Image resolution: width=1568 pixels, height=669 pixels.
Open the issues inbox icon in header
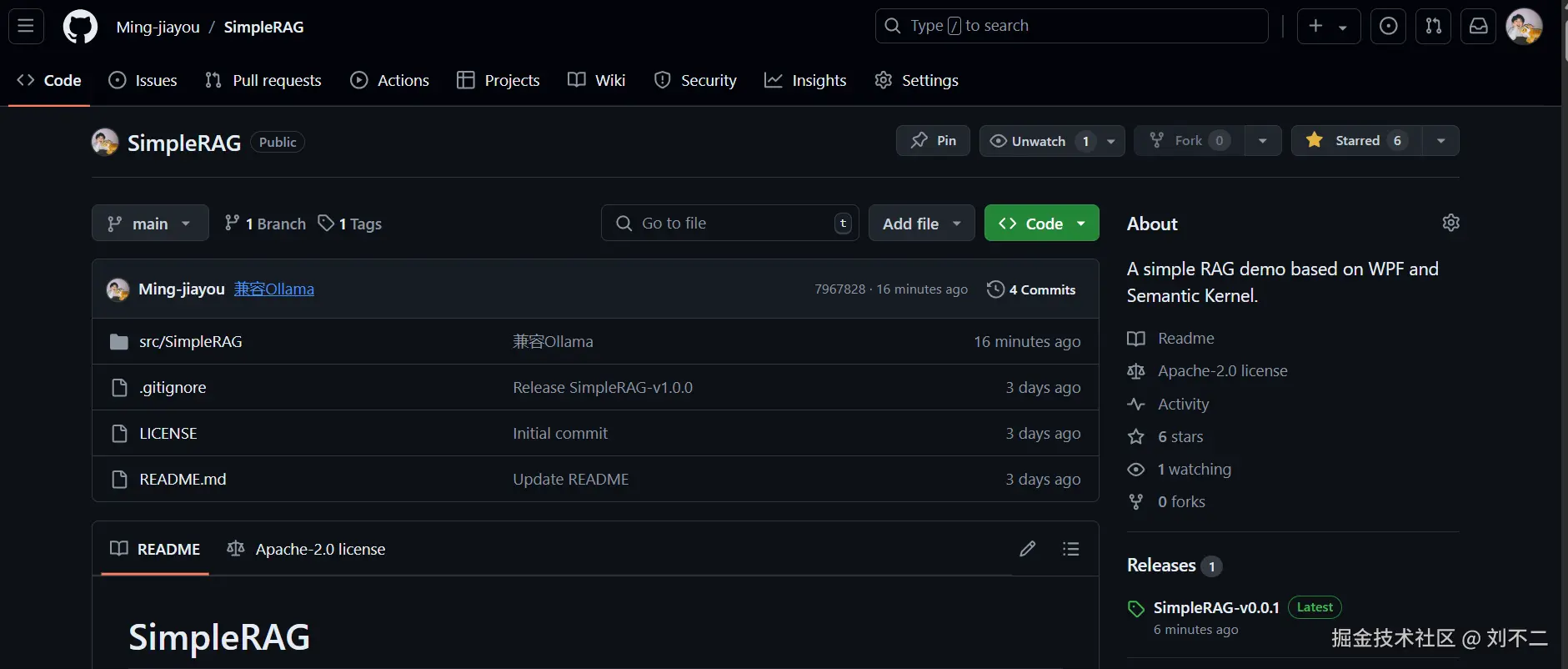[1388, 26]
